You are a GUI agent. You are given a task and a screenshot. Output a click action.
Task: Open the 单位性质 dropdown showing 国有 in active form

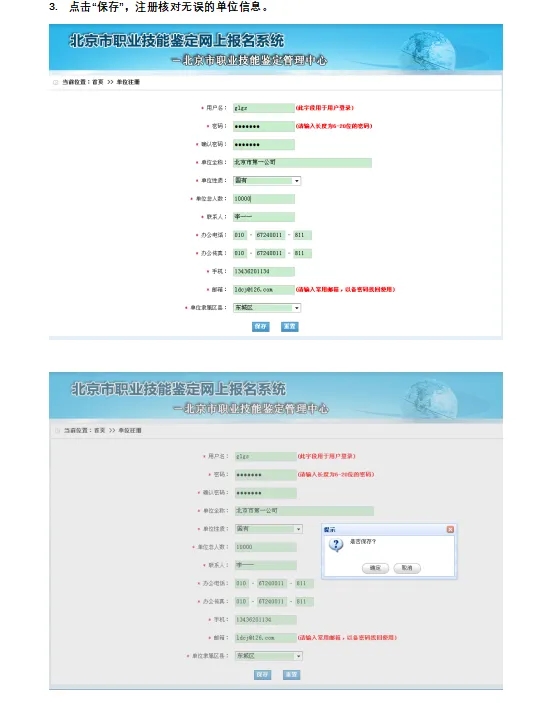pos(267,181)
